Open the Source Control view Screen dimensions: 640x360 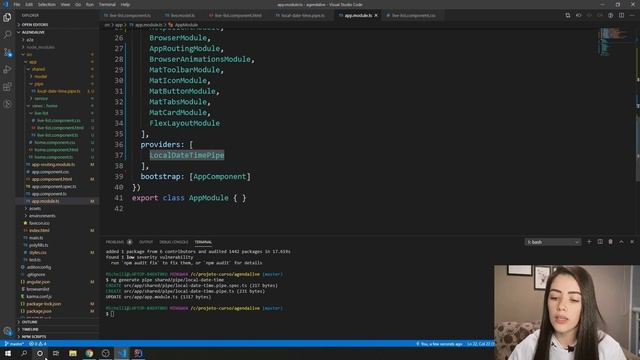(7, 52)
